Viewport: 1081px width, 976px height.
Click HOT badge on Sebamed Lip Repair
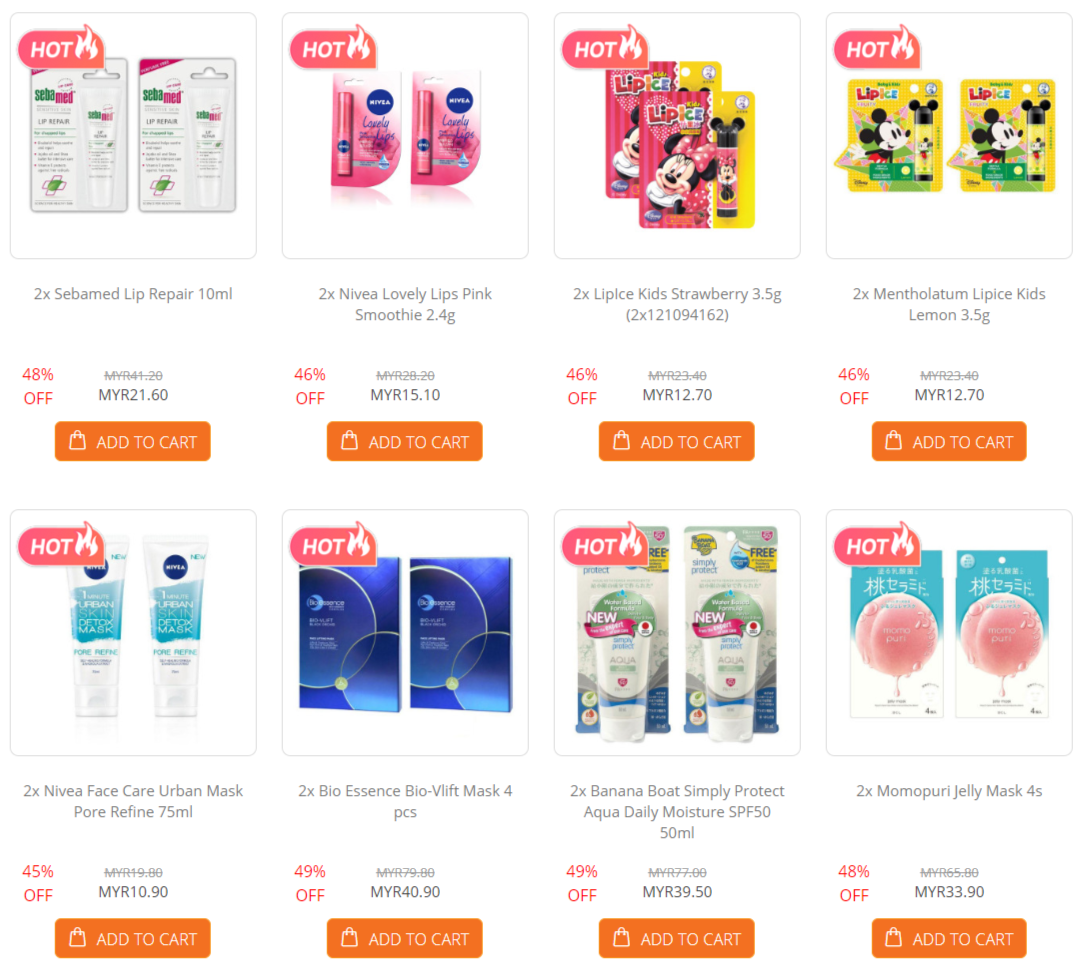tap(61, 47)
